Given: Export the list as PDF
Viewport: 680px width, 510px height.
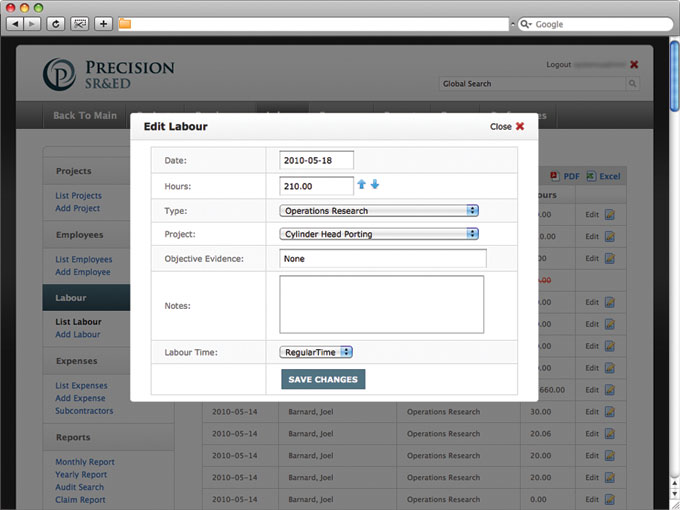Looking at the screenshot, I should coord(565,176).
